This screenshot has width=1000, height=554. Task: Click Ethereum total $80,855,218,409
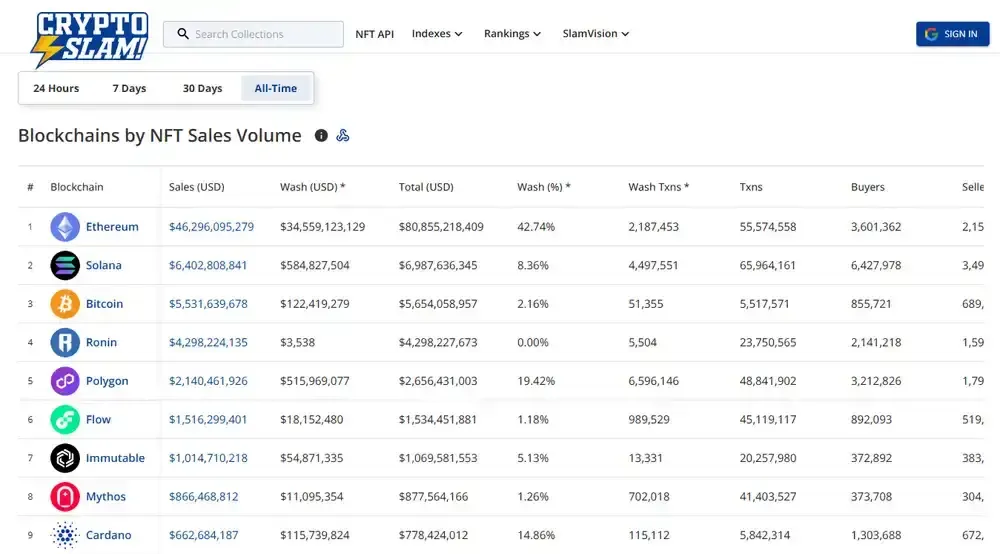pos(441,227)
